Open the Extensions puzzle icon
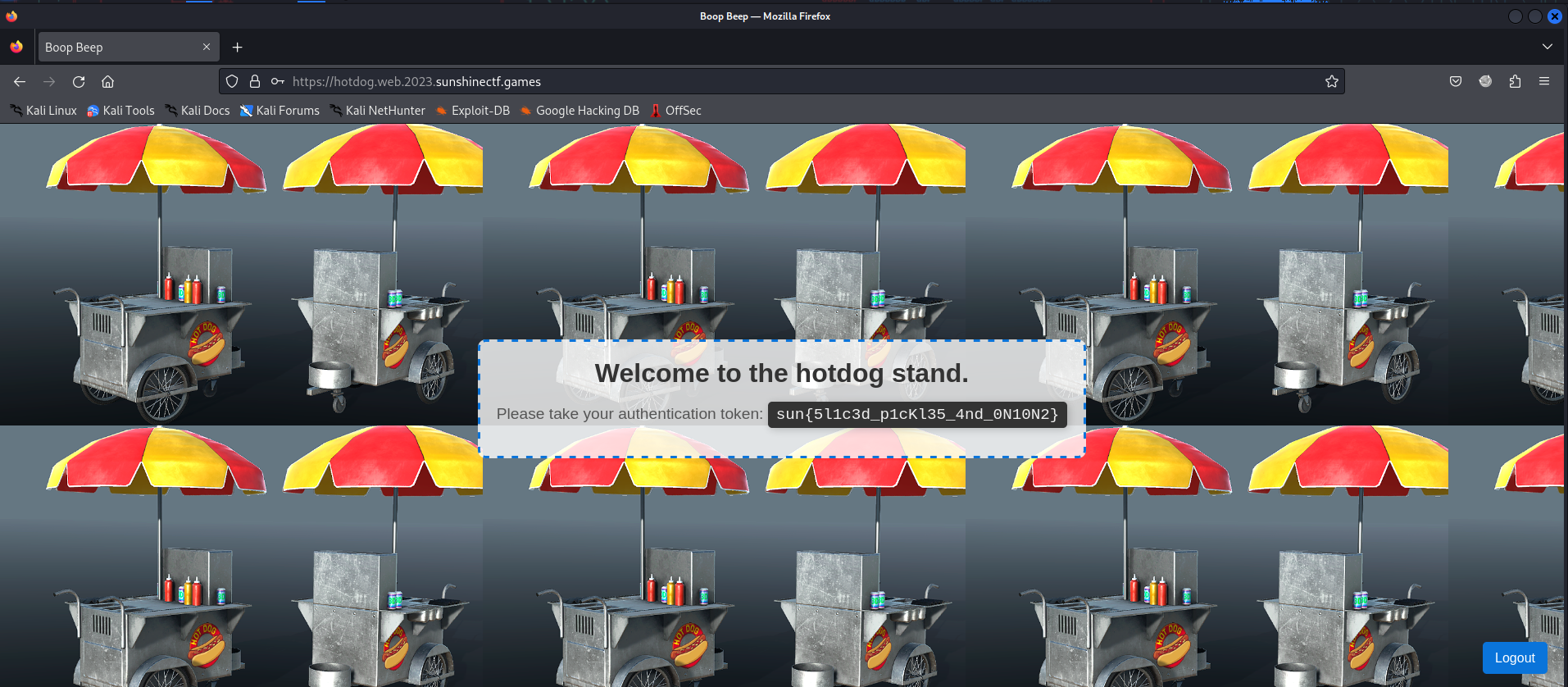 point(1515,81)
